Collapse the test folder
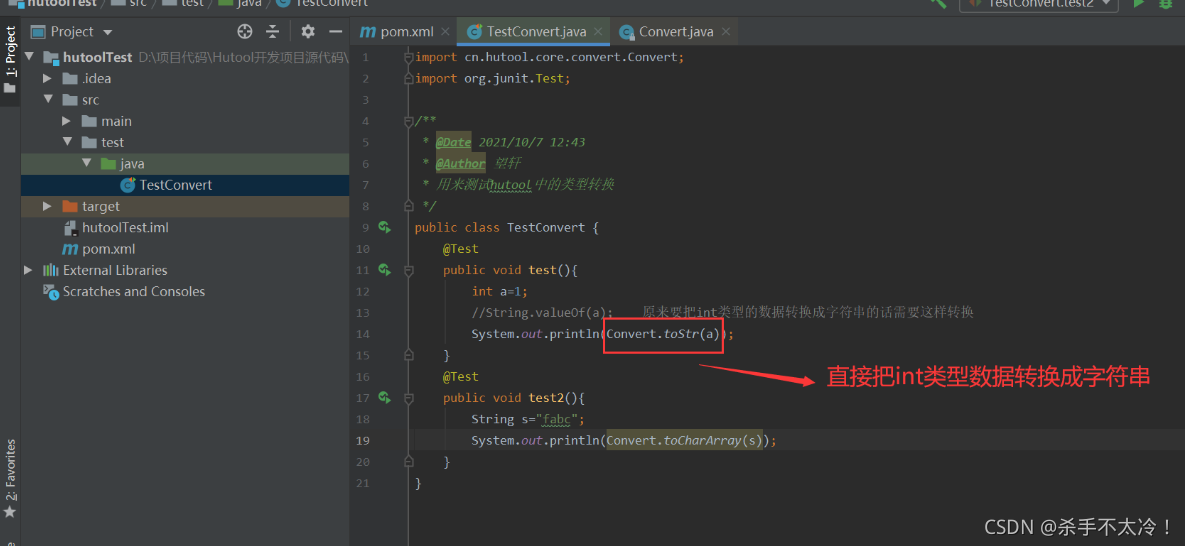This screenshot has width=1185, height=546. [67, 142]
